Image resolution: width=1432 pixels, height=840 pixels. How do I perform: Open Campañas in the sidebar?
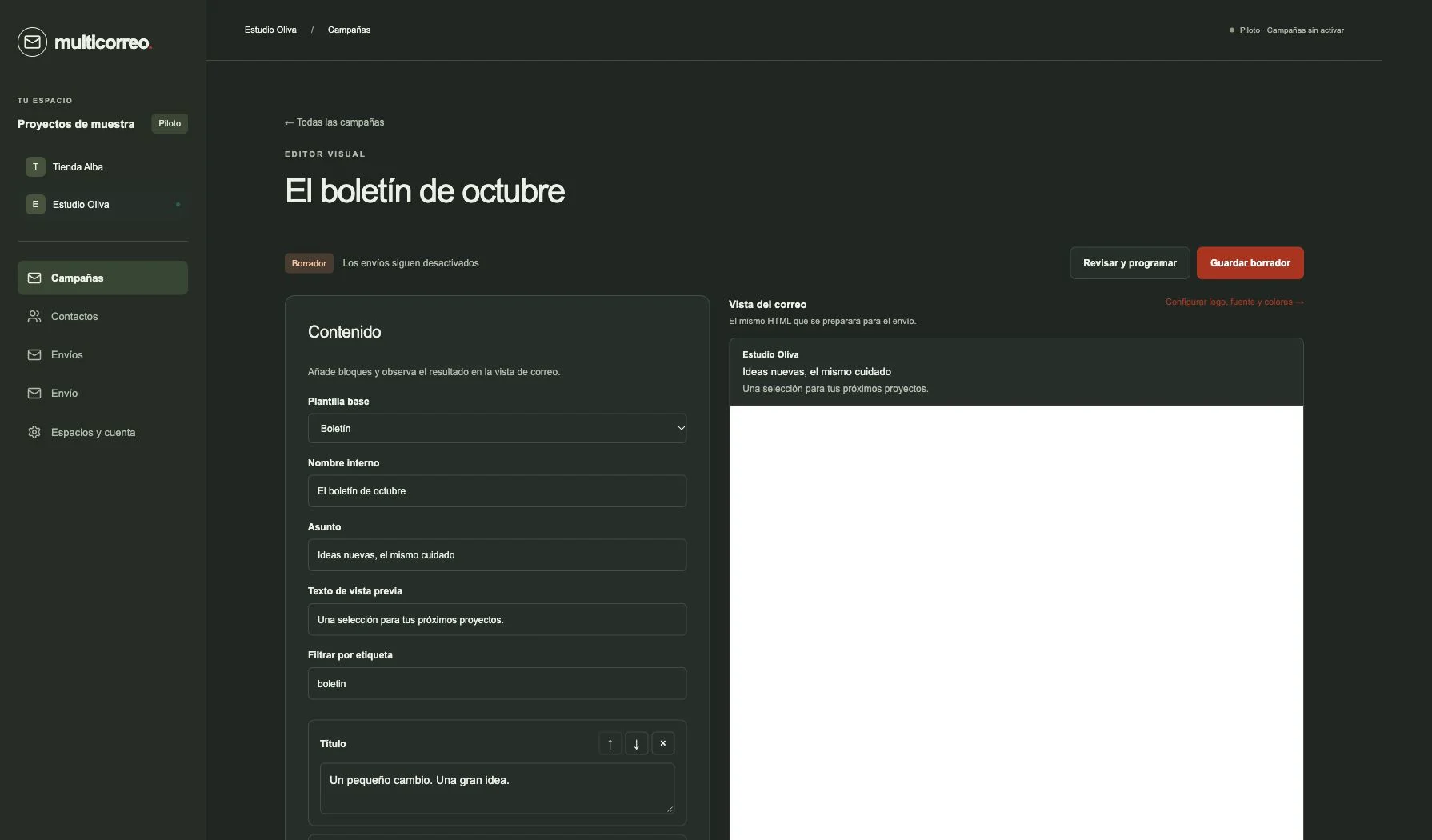(x=102, y=278)
